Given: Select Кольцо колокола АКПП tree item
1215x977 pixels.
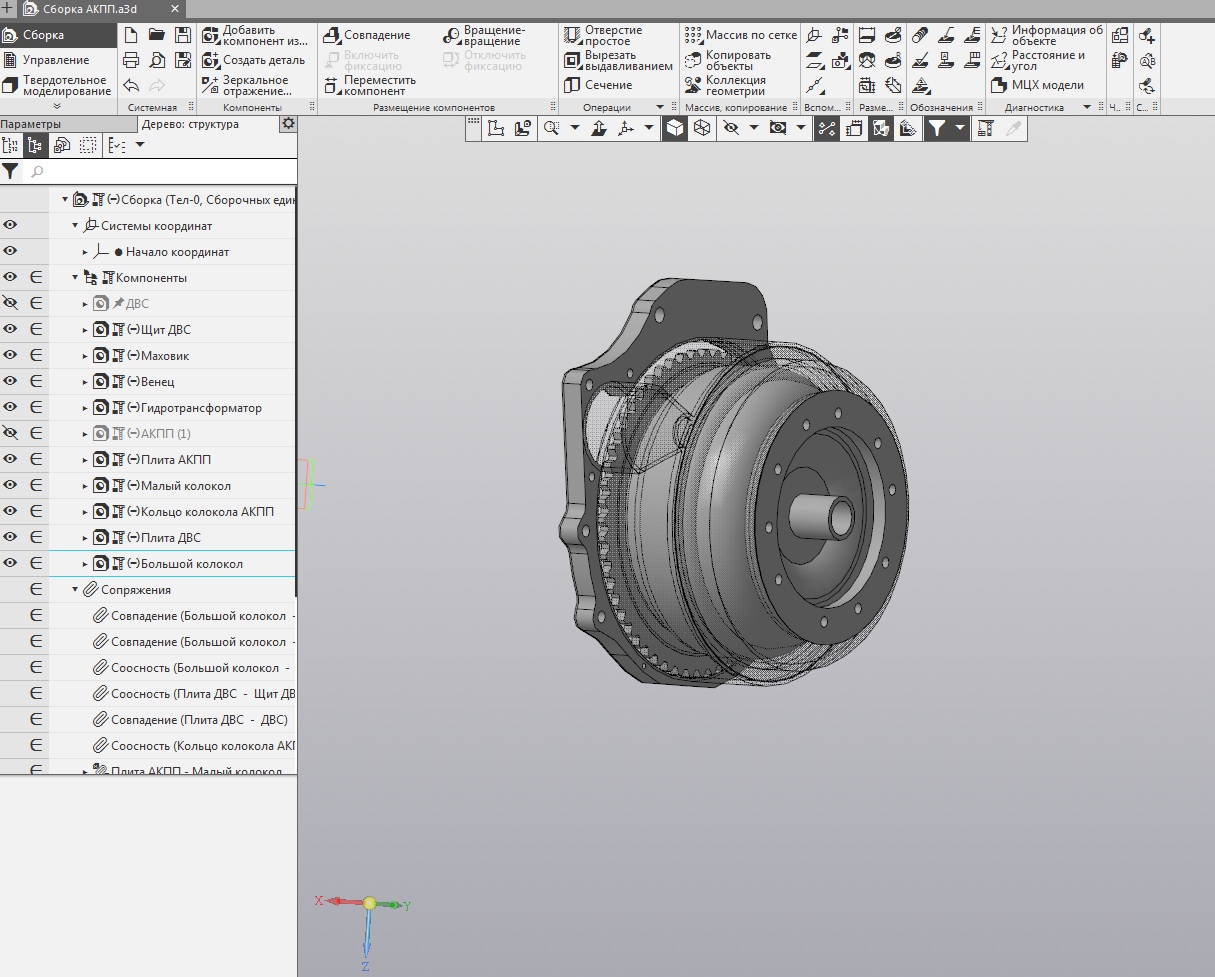Looking at the screenshot, I should pyautogui.click(x=207, y=511).
